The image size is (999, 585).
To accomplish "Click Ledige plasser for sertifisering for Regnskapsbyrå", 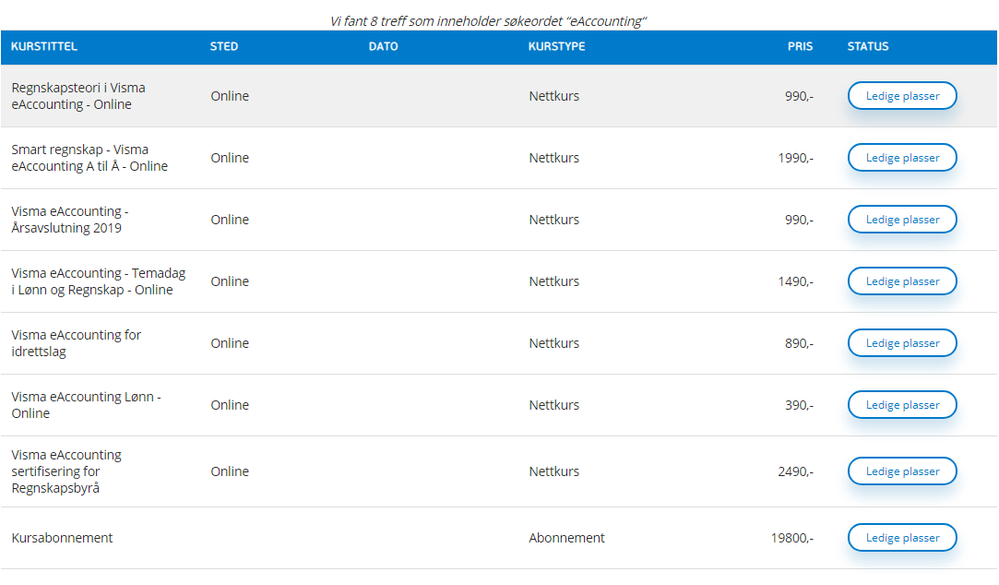I will (x=902, y=471).
